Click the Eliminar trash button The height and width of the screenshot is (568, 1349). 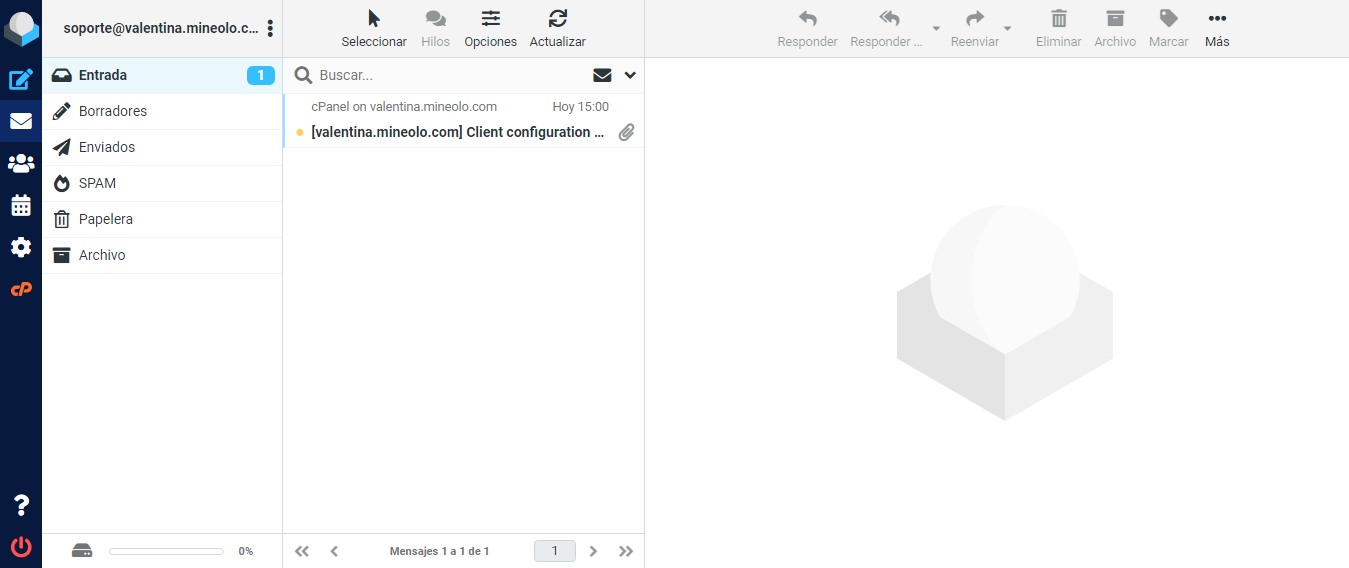pos(1059,29)
